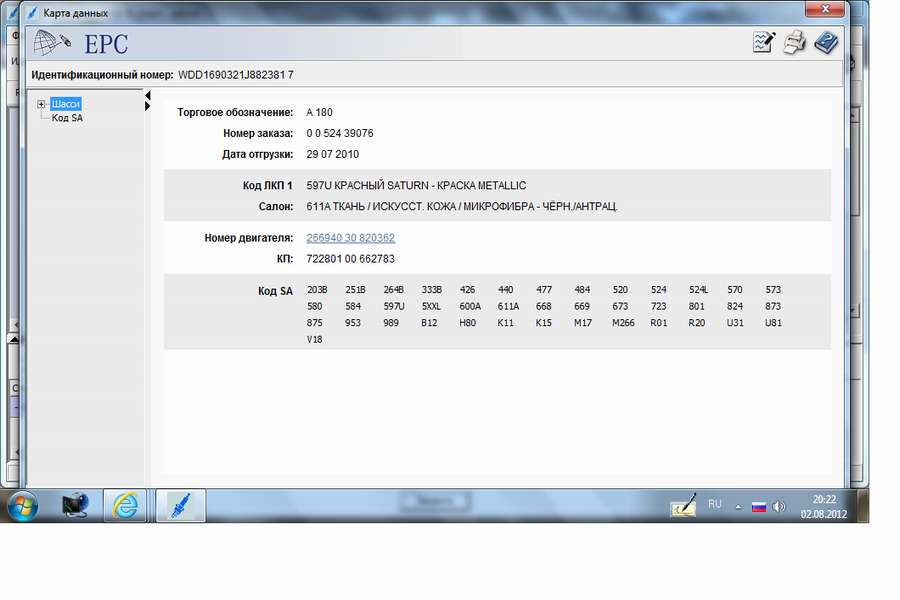Click the spark plug EPC taskbar icon
Image resolution: width=900 pixels, height=600 pixels.
pos(180,506)
